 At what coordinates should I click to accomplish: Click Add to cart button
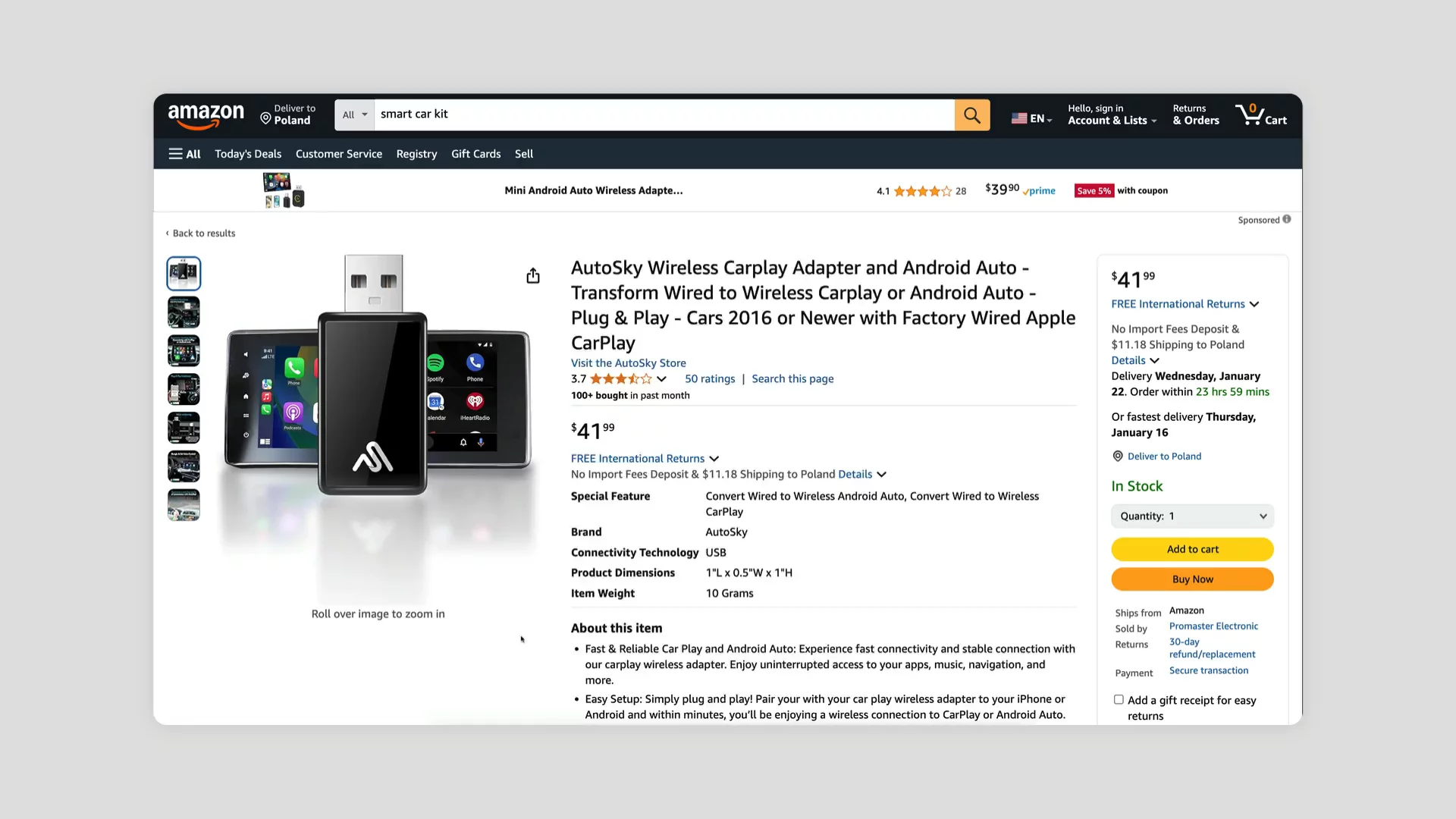pyautogui.click(x=1192, y=548)
